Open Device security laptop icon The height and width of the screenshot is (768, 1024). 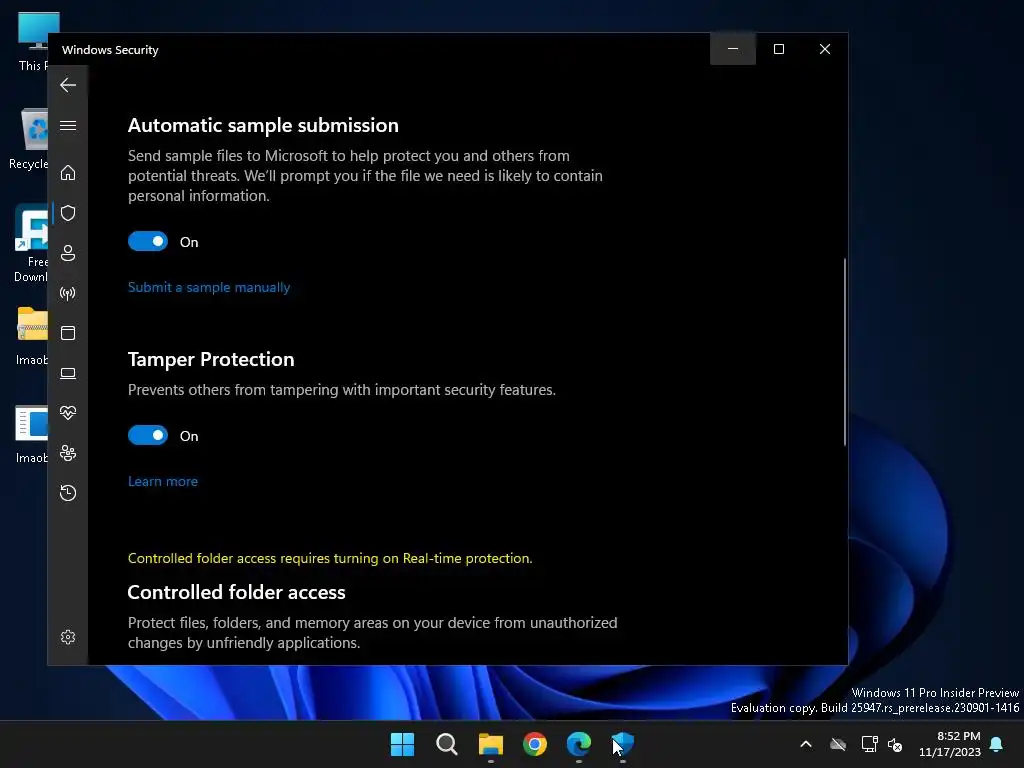68,374
